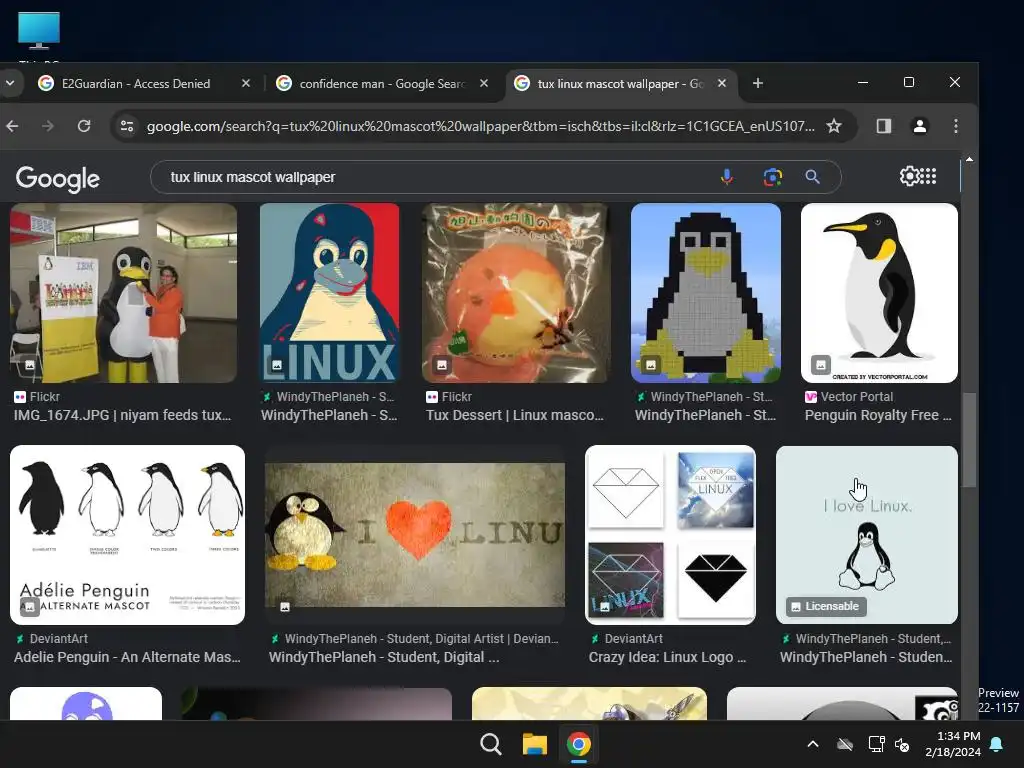This screenshot has height=768, width=1024.
Task: Close the tux linux mascot wallpaper tab
Action: point(722,83)
